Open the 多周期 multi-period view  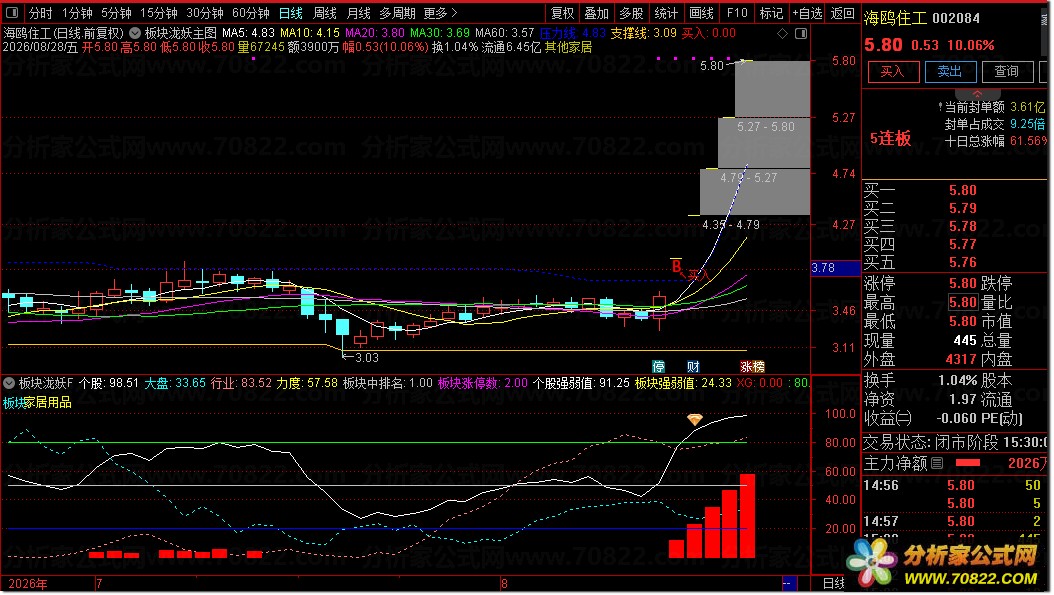coord(397,13)
